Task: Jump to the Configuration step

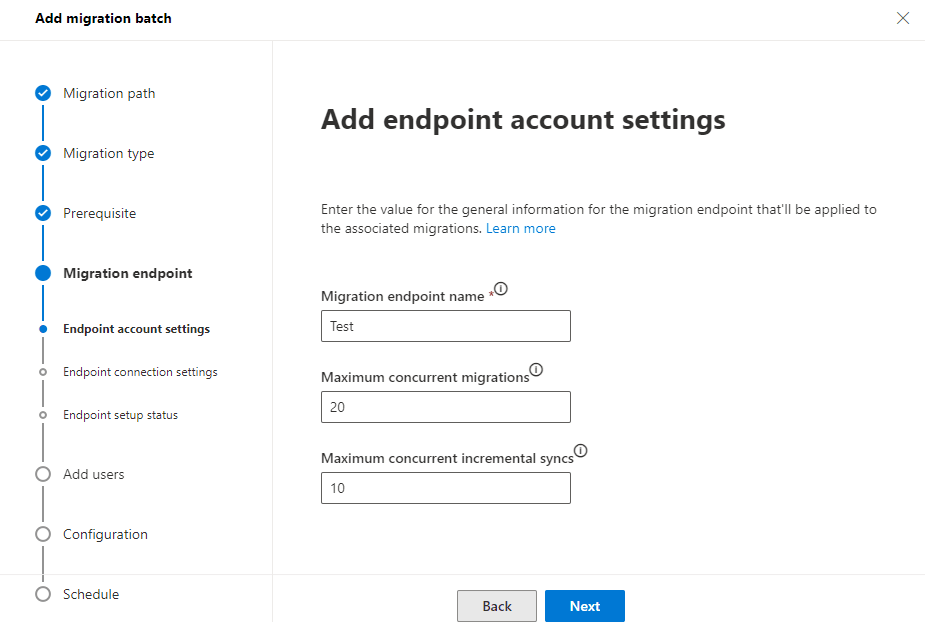Action: pyautogui.click(x=105, y=534)
